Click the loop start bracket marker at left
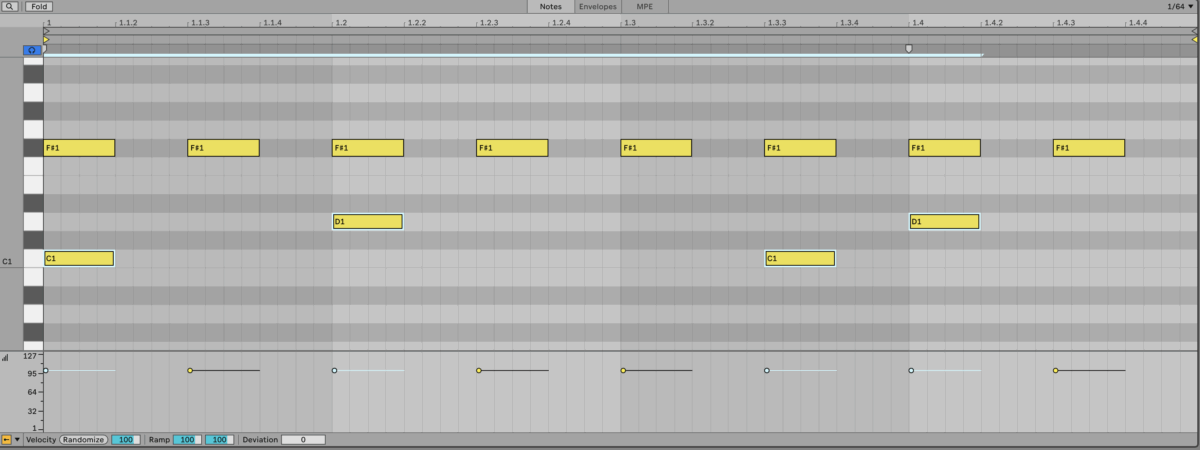The height and width of the screenshot is (450, 1200). pos(46,31)
